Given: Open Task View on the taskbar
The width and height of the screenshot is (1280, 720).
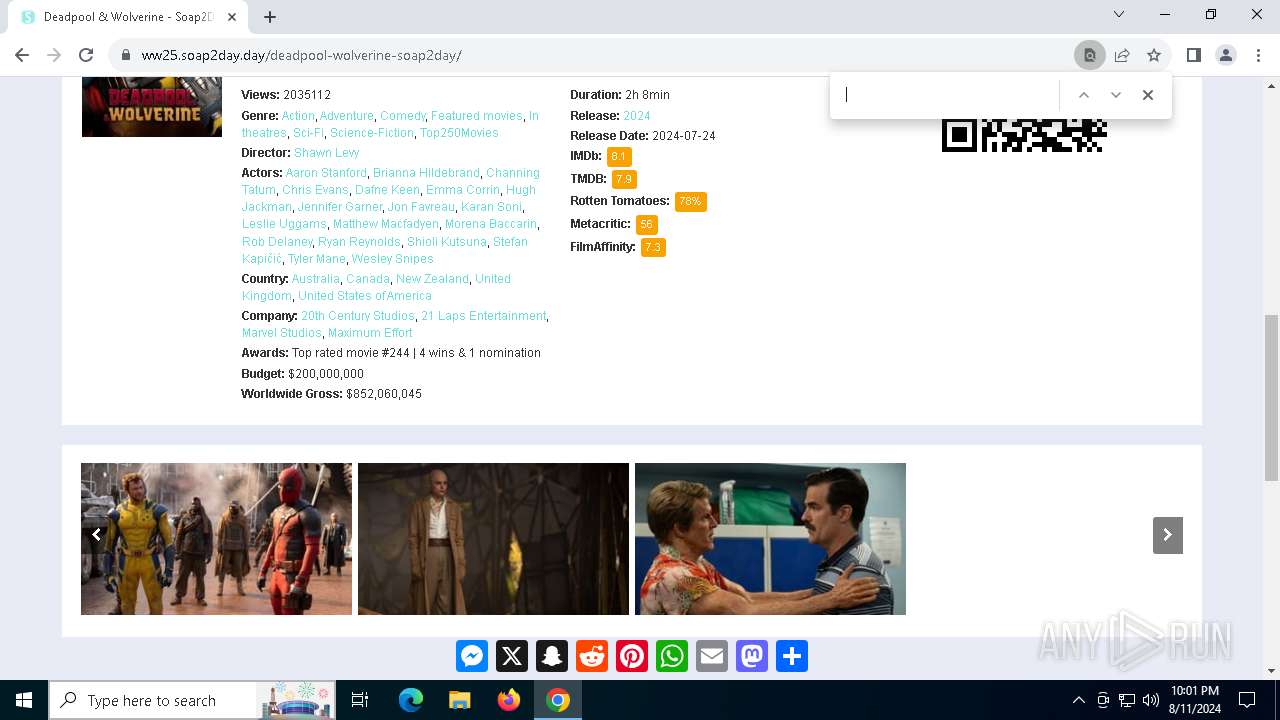Looking at the screenshot, I should [x=360, y=700].
